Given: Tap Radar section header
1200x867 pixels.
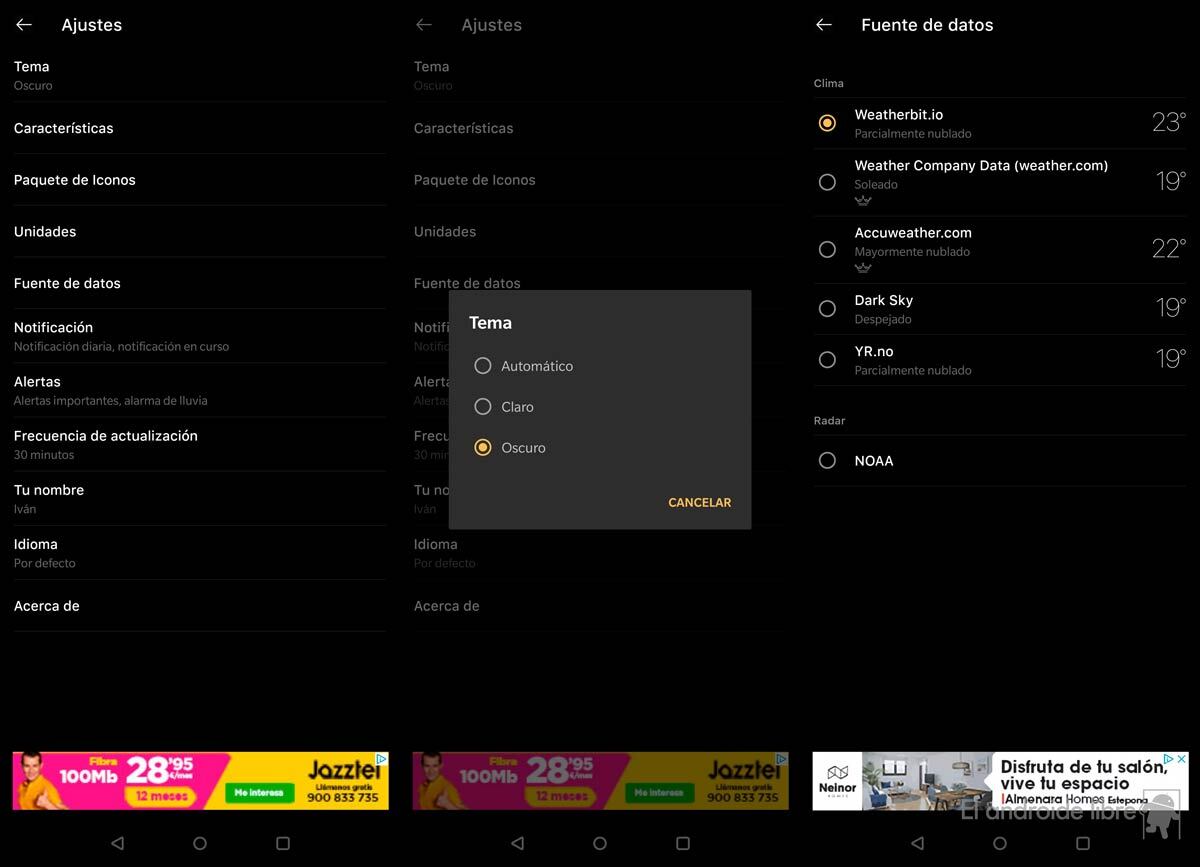Looking at the screenshot, I should tap(830, 421).
